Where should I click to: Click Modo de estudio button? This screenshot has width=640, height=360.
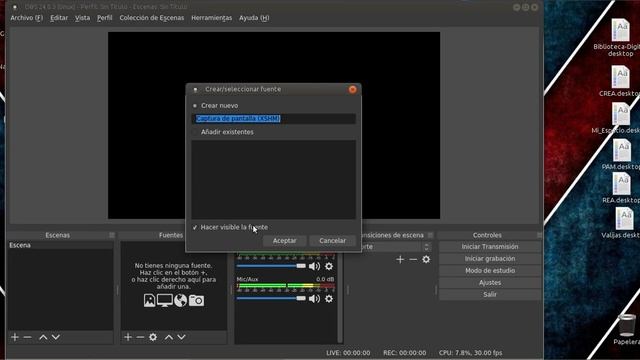(x=490, y=271)
